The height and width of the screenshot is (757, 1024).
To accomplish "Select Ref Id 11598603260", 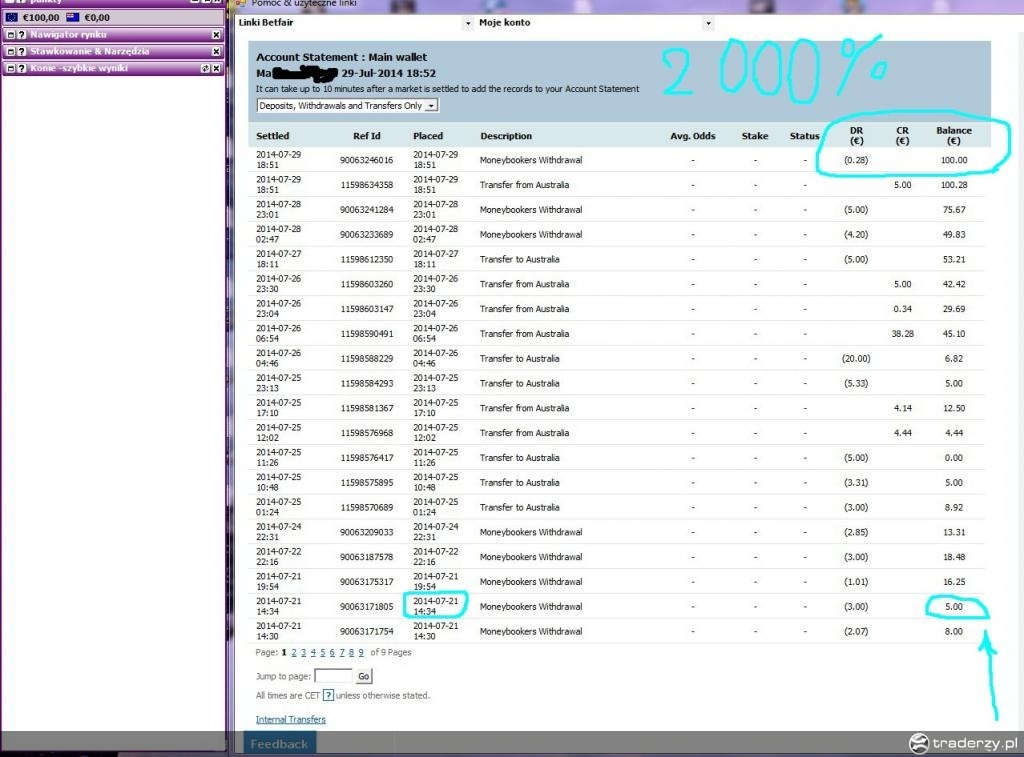I will point(366,284).
